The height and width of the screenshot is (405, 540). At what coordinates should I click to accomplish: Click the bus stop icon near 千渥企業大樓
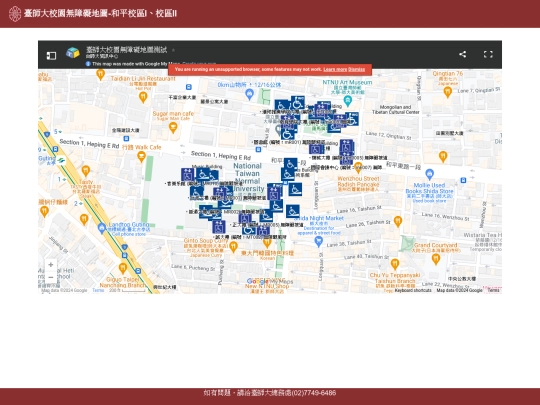(x=188, y=87)
